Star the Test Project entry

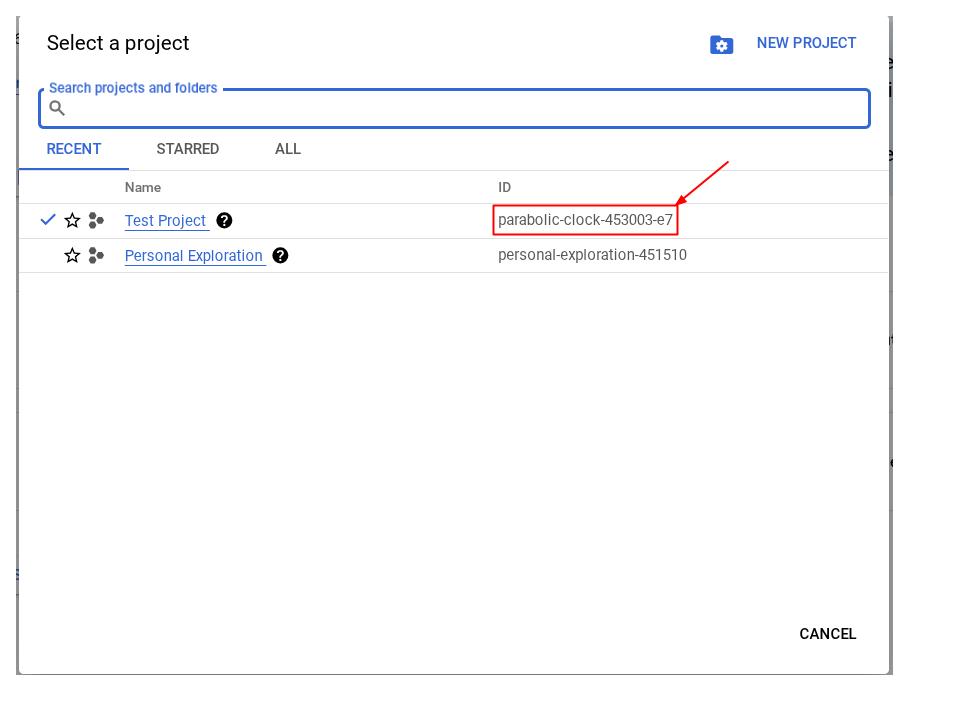point(73,220)
